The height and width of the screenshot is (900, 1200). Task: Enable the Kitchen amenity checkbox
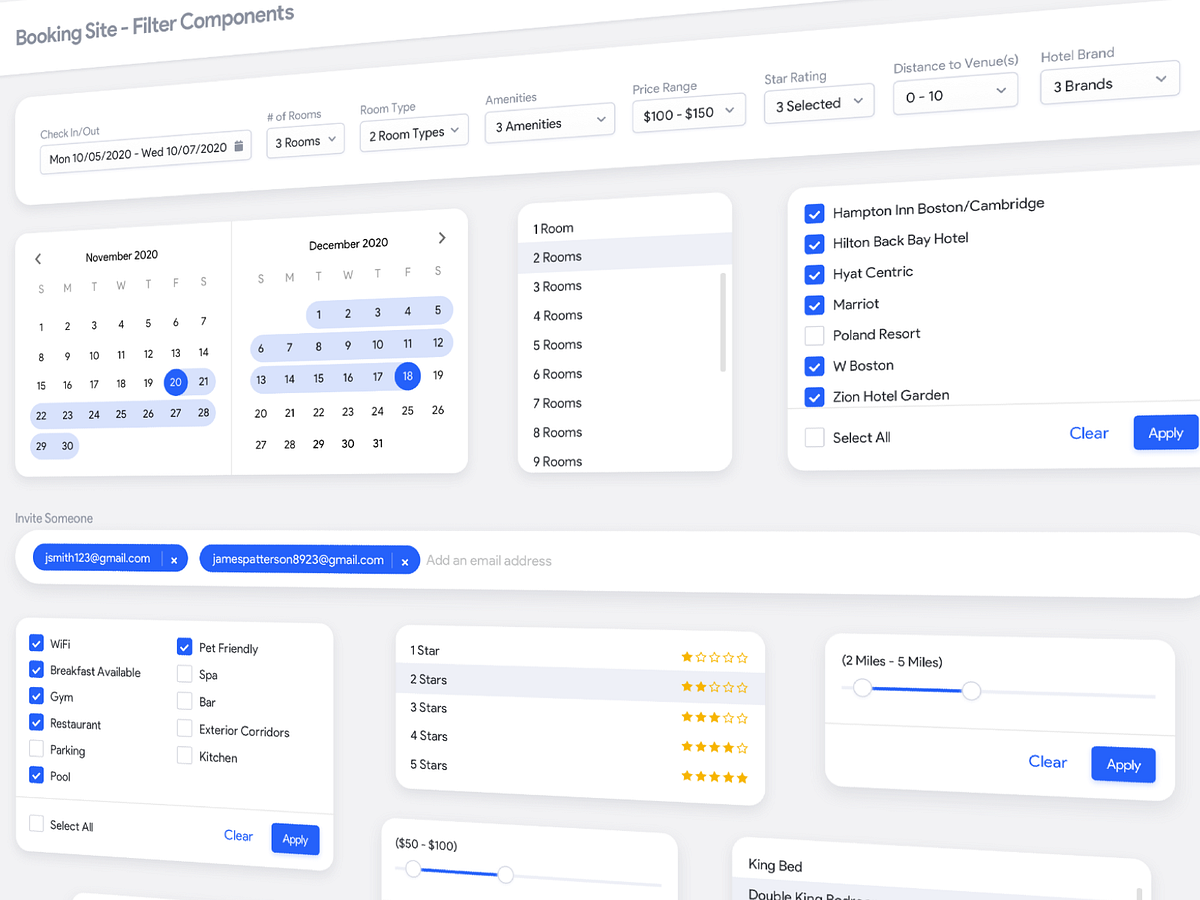click(x=184, y=756)
